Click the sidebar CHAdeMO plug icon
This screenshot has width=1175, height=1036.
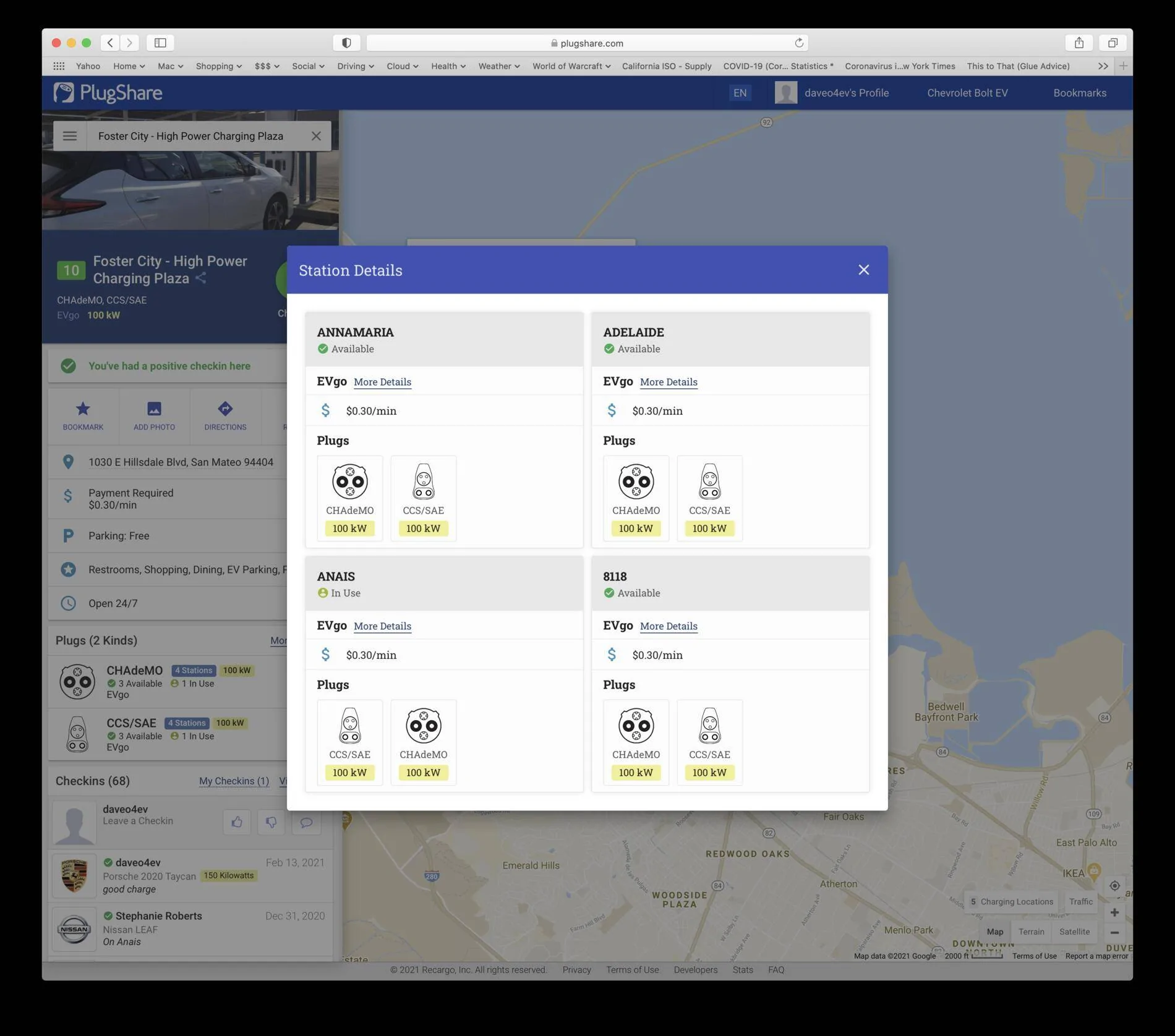tap(77, 682)
